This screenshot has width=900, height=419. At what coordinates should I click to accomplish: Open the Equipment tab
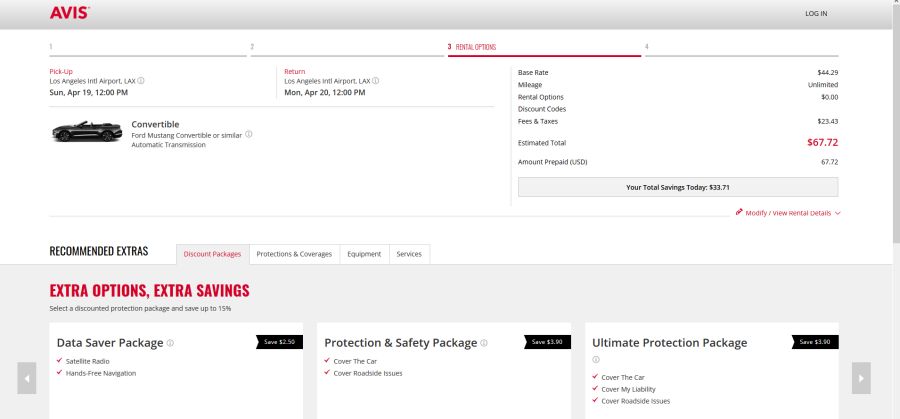[364, 254]
